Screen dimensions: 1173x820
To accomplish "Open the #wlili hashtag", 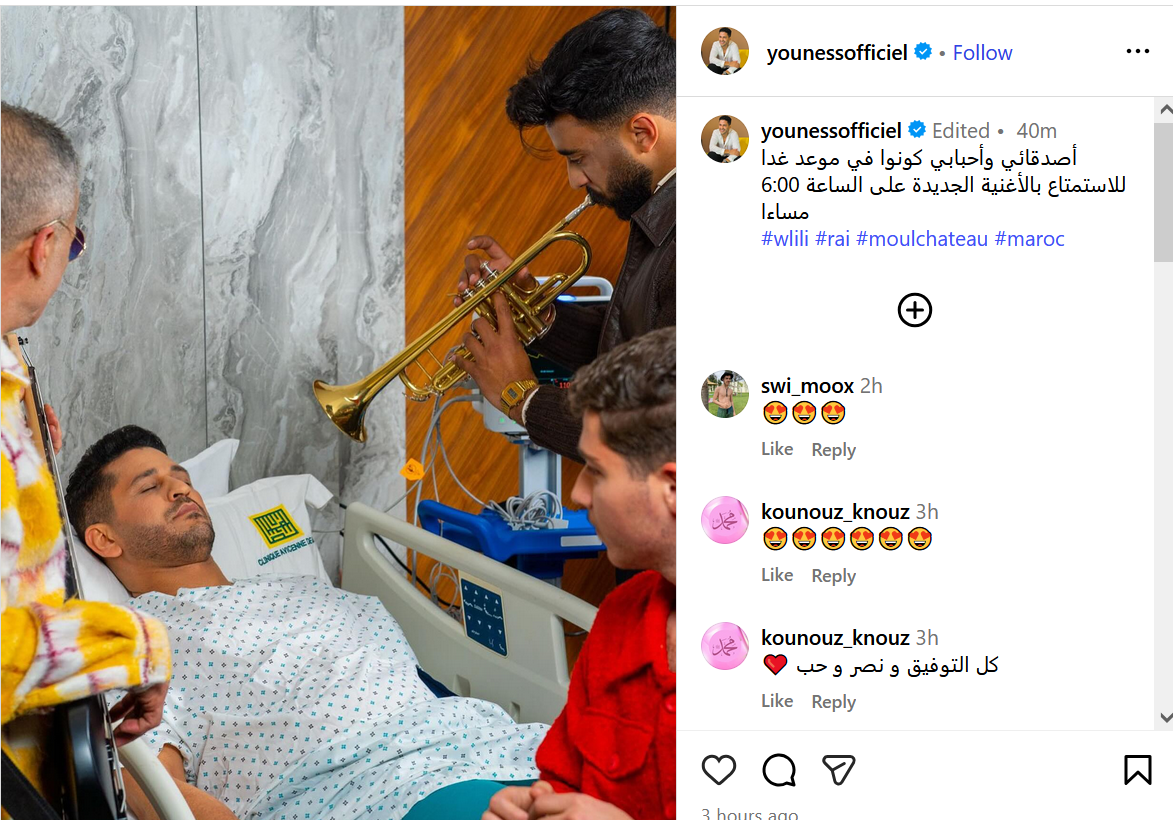I will 785,239.
